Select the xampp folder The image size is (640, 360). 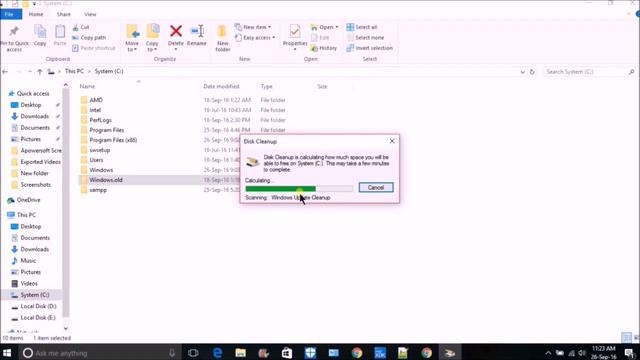pos(98,190)
